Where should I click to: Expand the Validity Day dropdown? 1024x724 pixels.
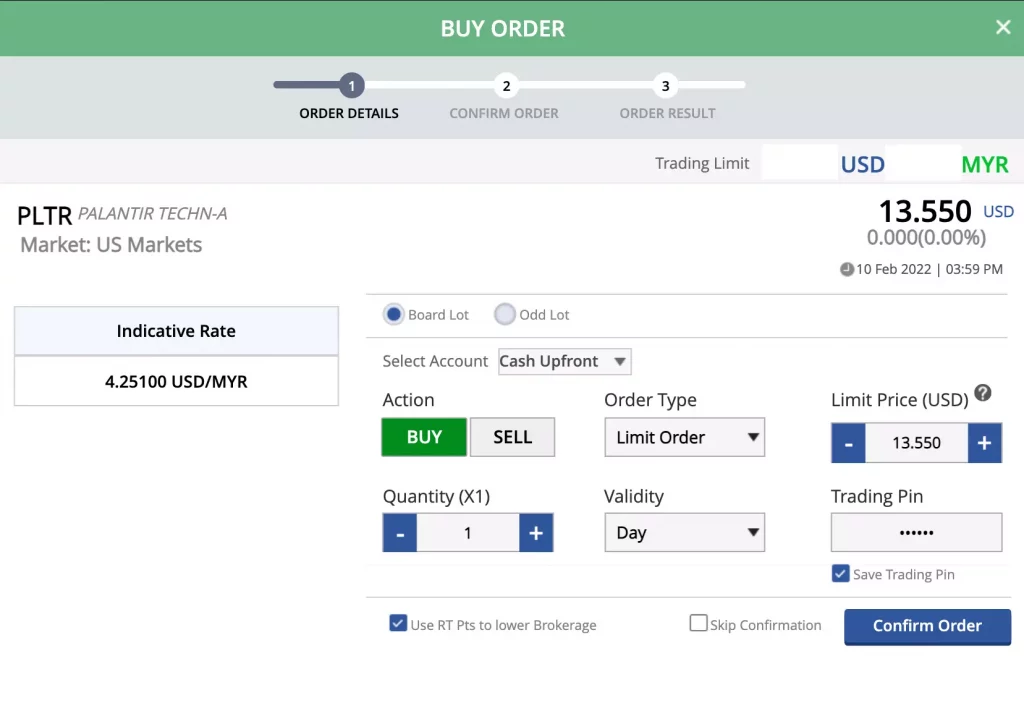[684, 533]
